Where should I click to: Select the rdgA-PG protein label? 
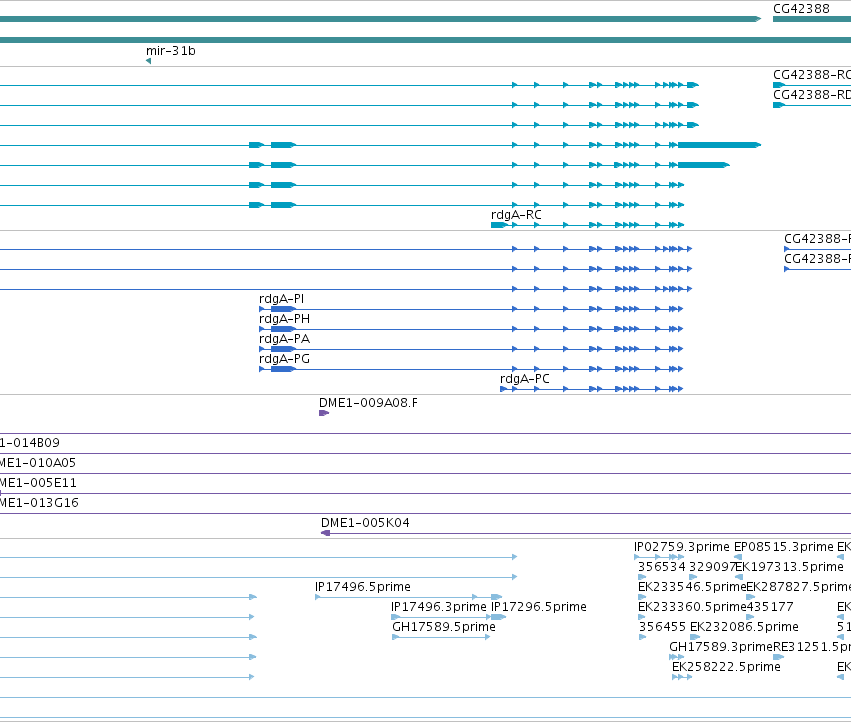(284, 359)
